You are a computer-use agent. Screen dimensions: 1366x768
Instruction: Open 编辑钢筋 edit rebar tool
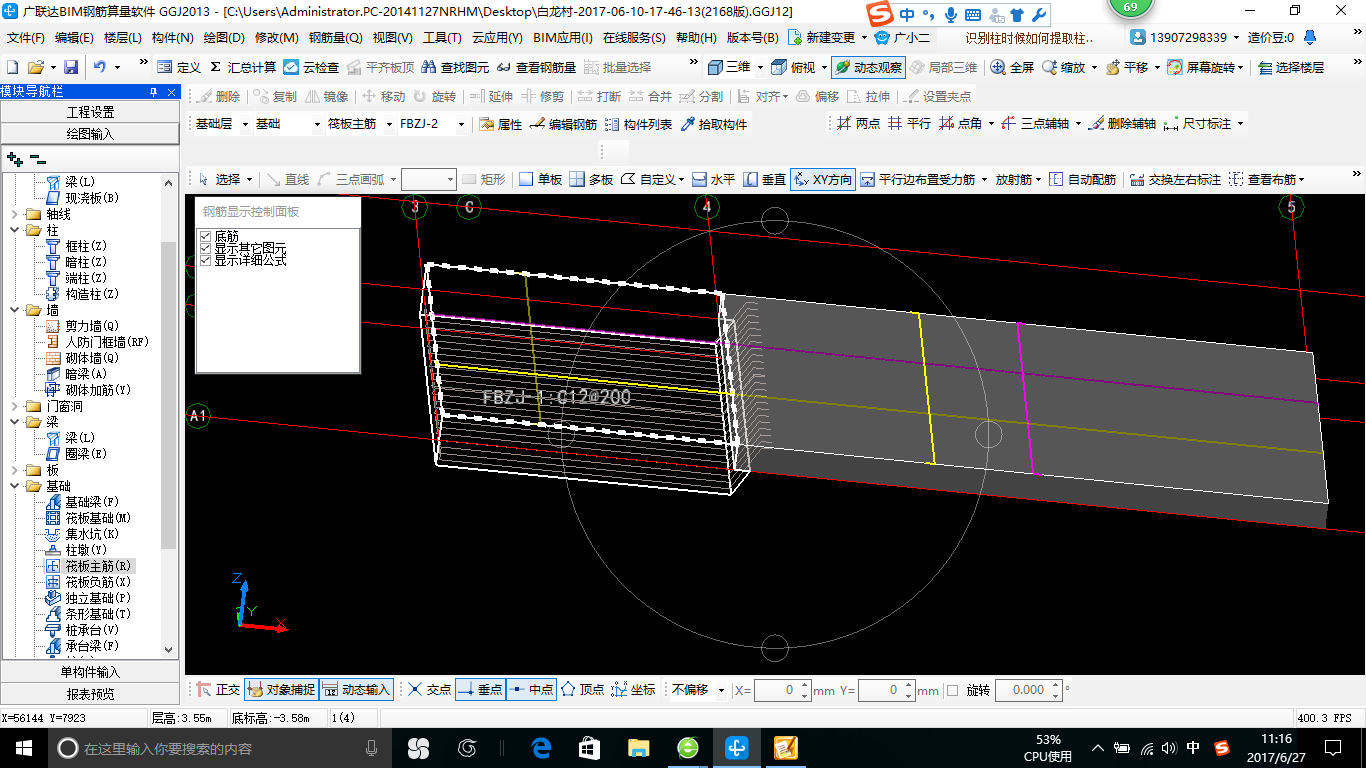563,124
